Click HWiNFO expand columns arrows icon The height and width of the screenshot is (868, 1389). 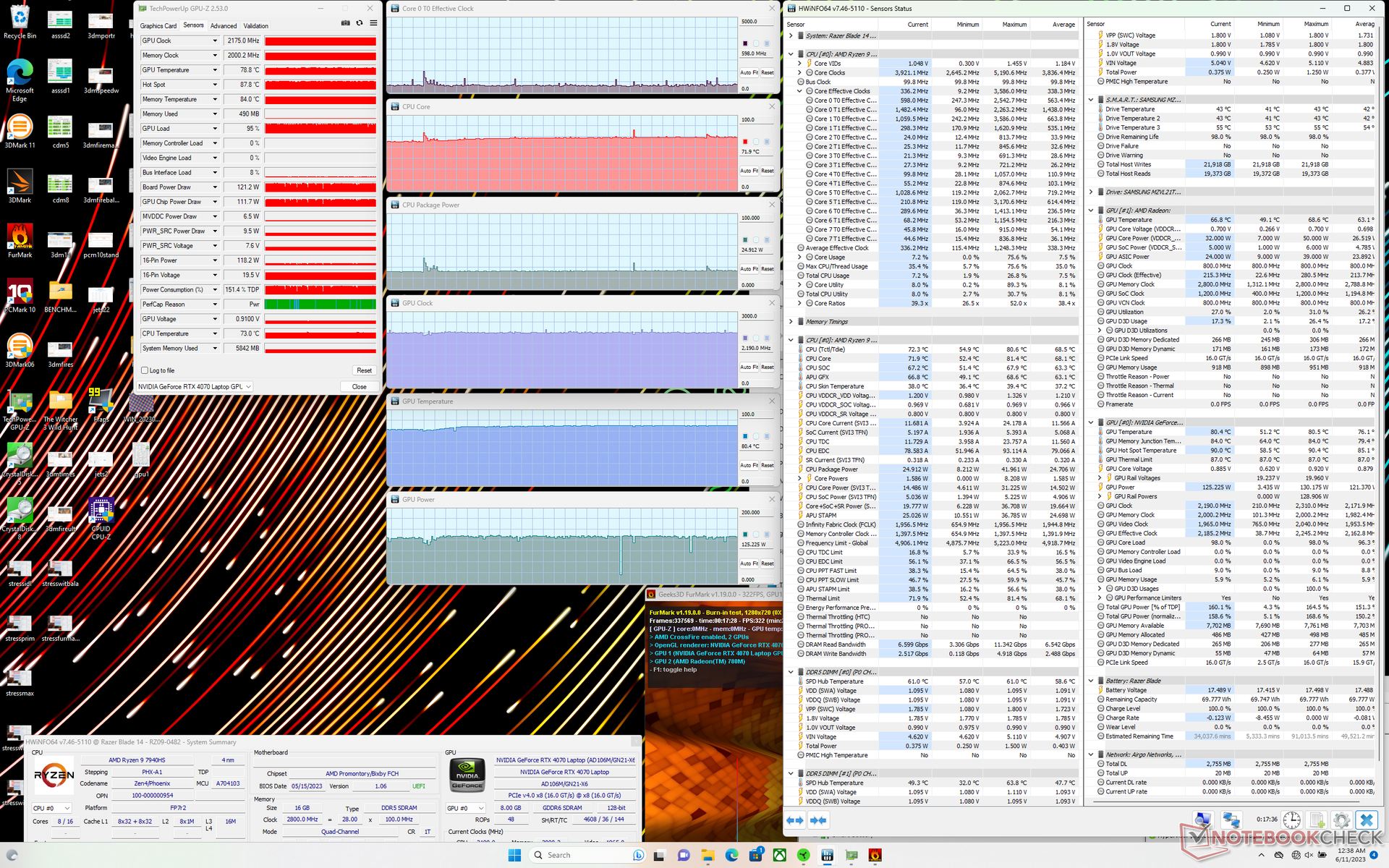click(795, 820)
